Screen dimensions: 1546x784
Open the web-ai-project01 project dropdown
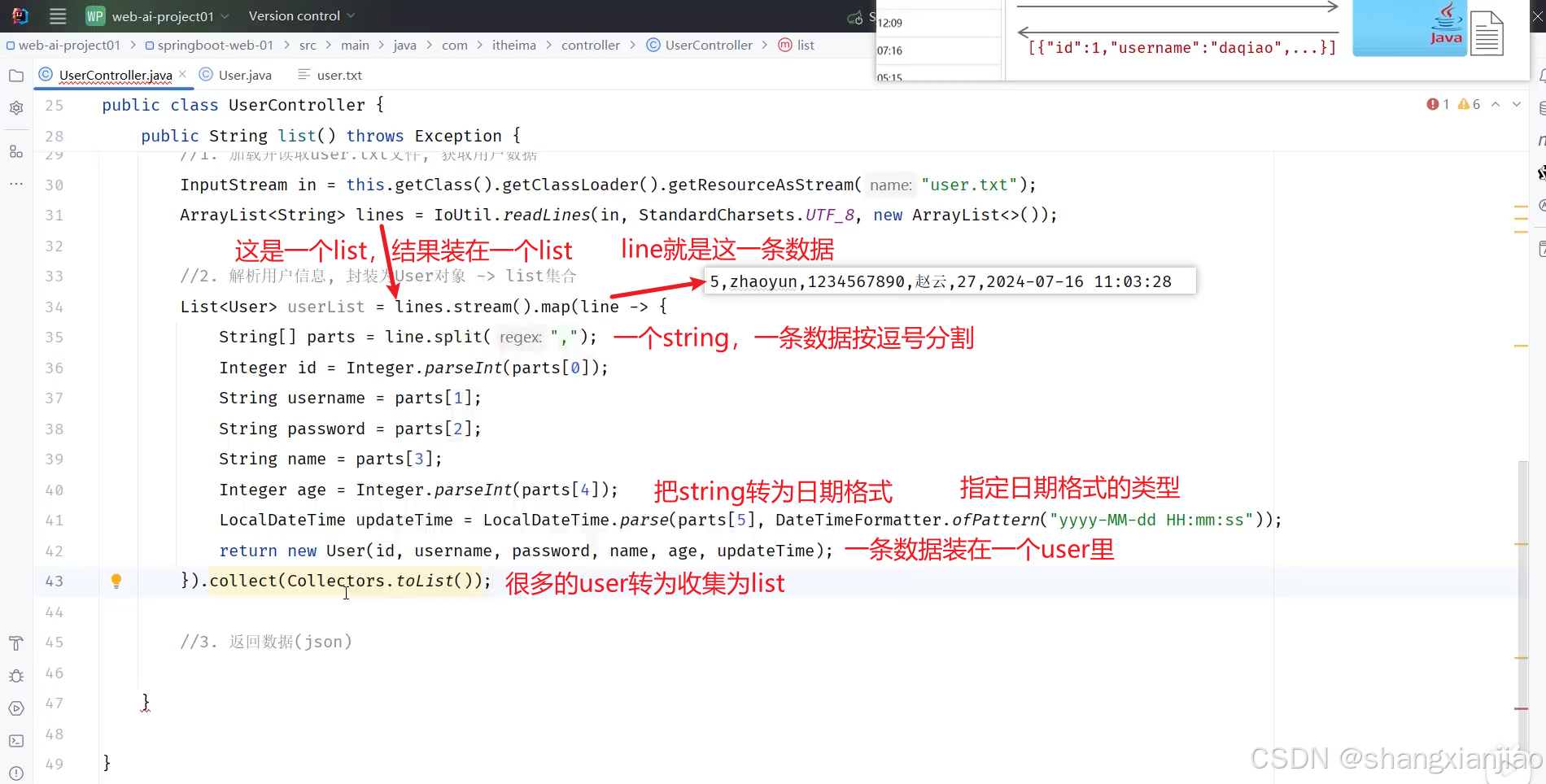[158, 16]
